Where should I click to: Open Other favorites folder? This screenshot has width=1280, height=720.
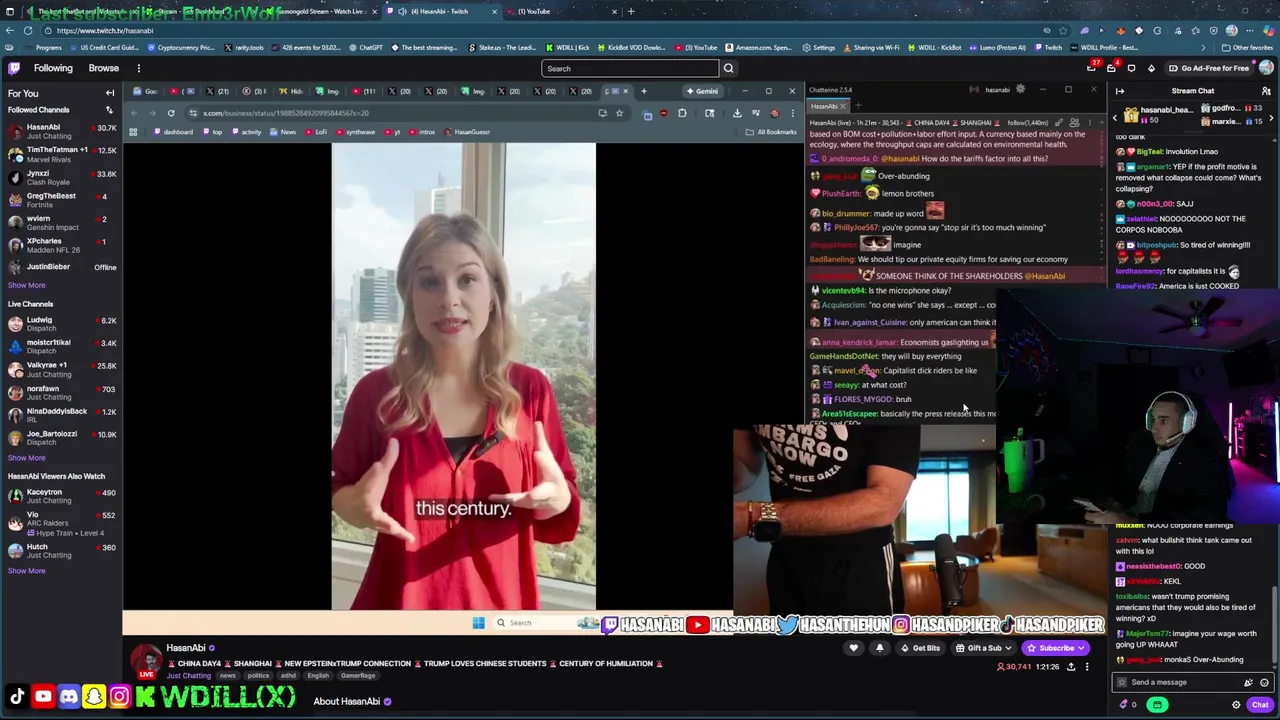pos(1248,47)
